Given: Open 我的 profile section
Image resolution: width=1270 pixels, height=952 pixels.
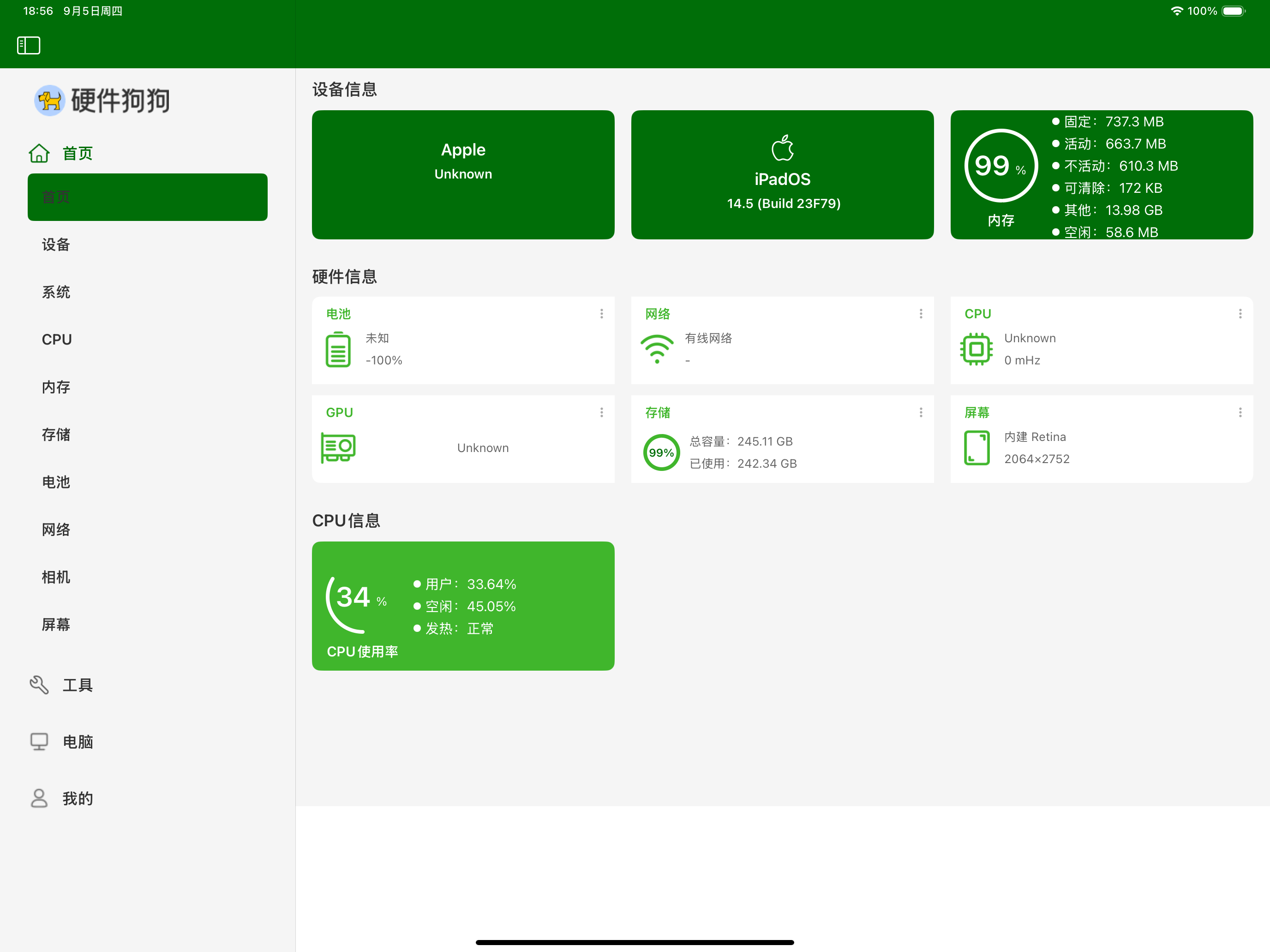Looking at the screenshot, I should pos(148,798).
